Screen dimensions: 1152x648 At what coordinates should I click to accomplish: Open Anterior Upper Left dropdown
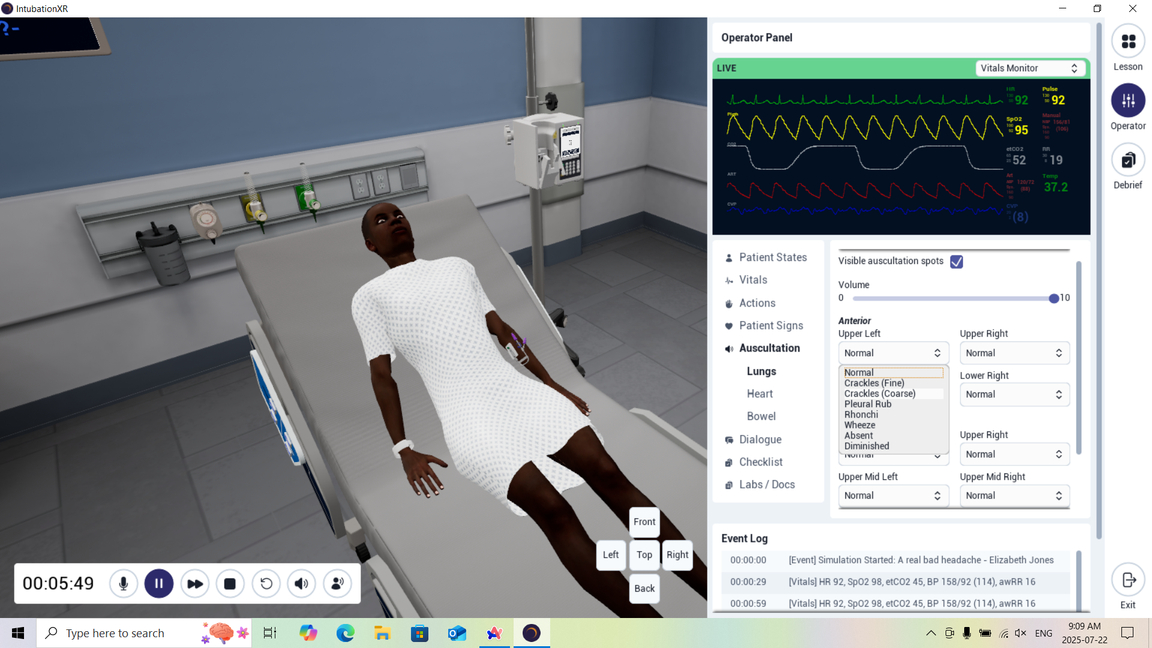pos(893,353)
